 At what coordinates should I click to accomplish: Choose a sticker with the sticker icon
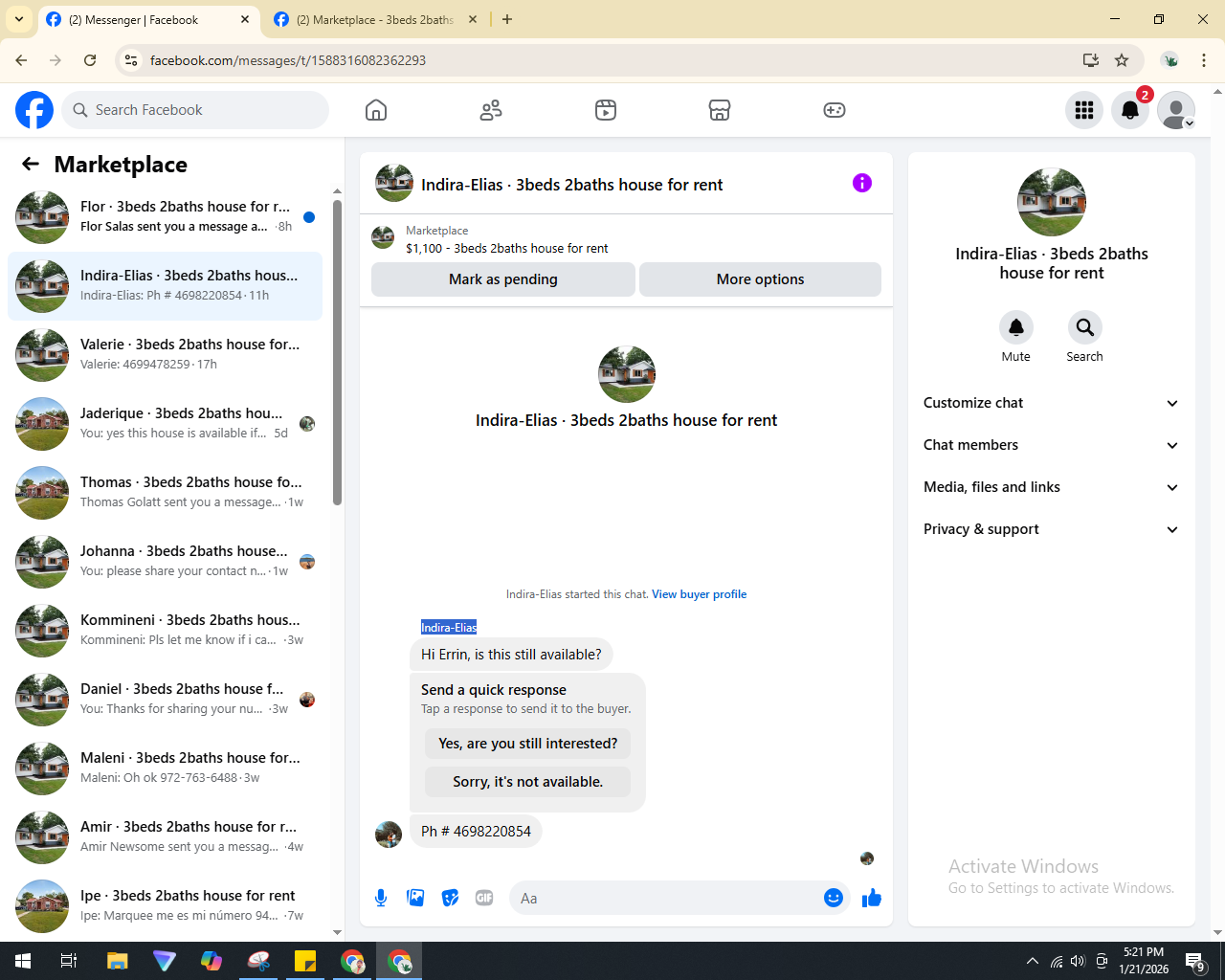[450, 898]
